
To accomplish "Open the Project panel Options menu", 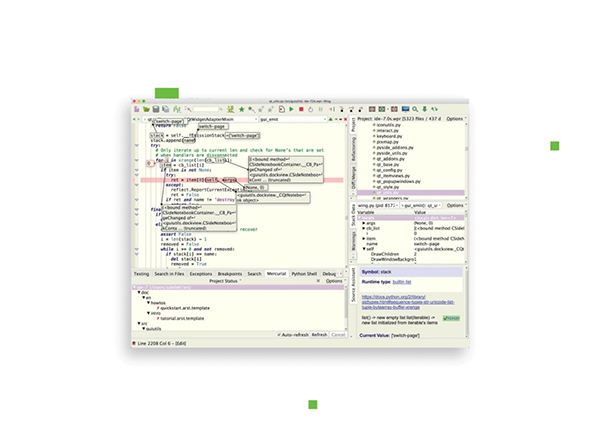I will (x=455, y=119).
